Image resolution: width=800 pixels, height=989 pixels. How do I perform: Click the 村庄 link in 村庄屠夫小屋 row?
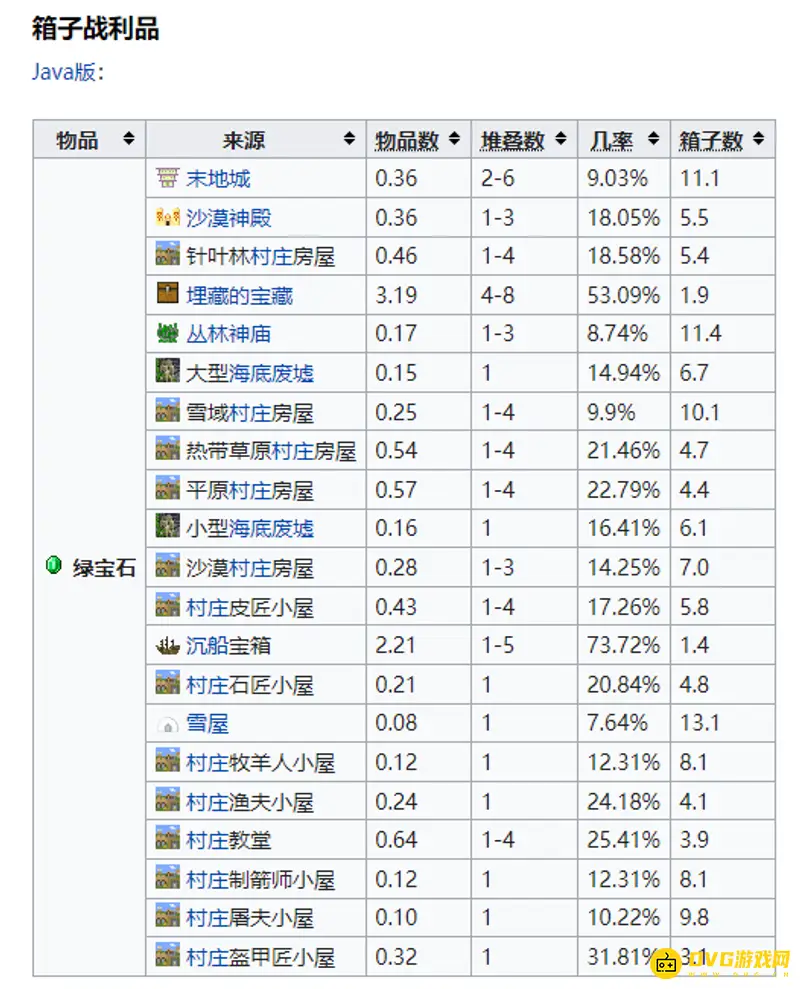(x=208, y=918)
